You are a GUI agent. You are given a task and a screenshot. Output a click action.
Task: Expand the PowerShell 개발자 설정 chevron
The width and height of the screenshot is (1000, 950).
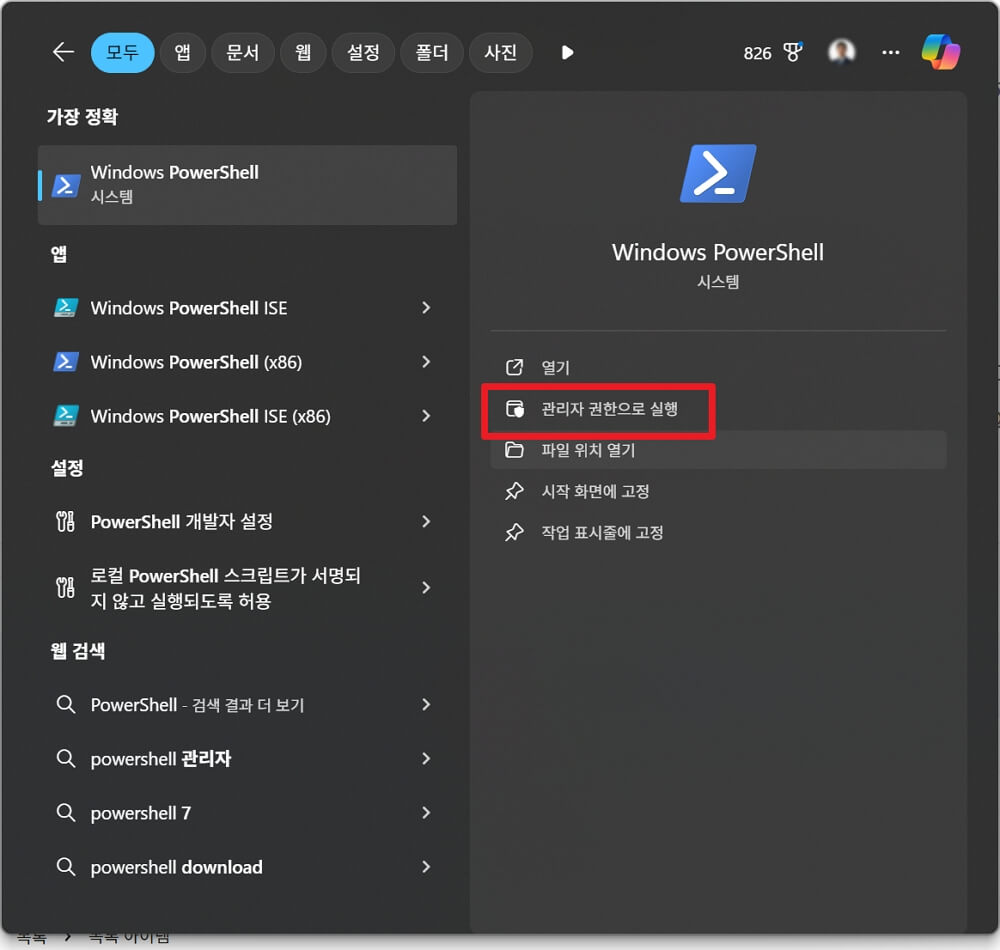pyautogui.click(x=426, y=521)
